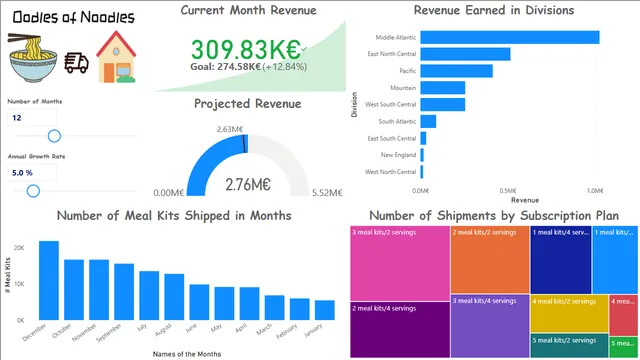Select the orange 2 meal kits/2 servings tile
Viewport: 640px width, 360px height.
(x=490, y=260)
